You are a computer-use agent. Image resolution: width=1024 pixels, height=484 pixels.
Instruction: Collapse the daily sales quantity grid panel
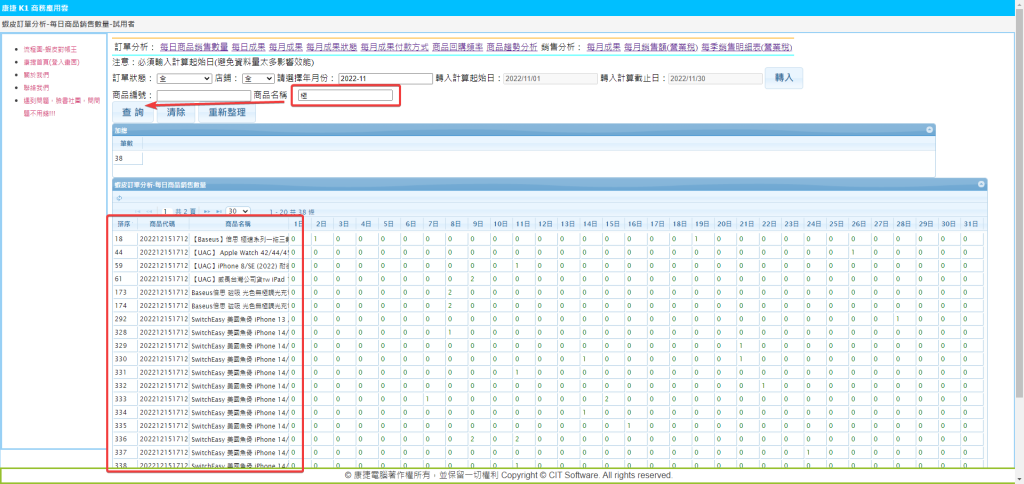pyautogui.click(x=981, y=185)
